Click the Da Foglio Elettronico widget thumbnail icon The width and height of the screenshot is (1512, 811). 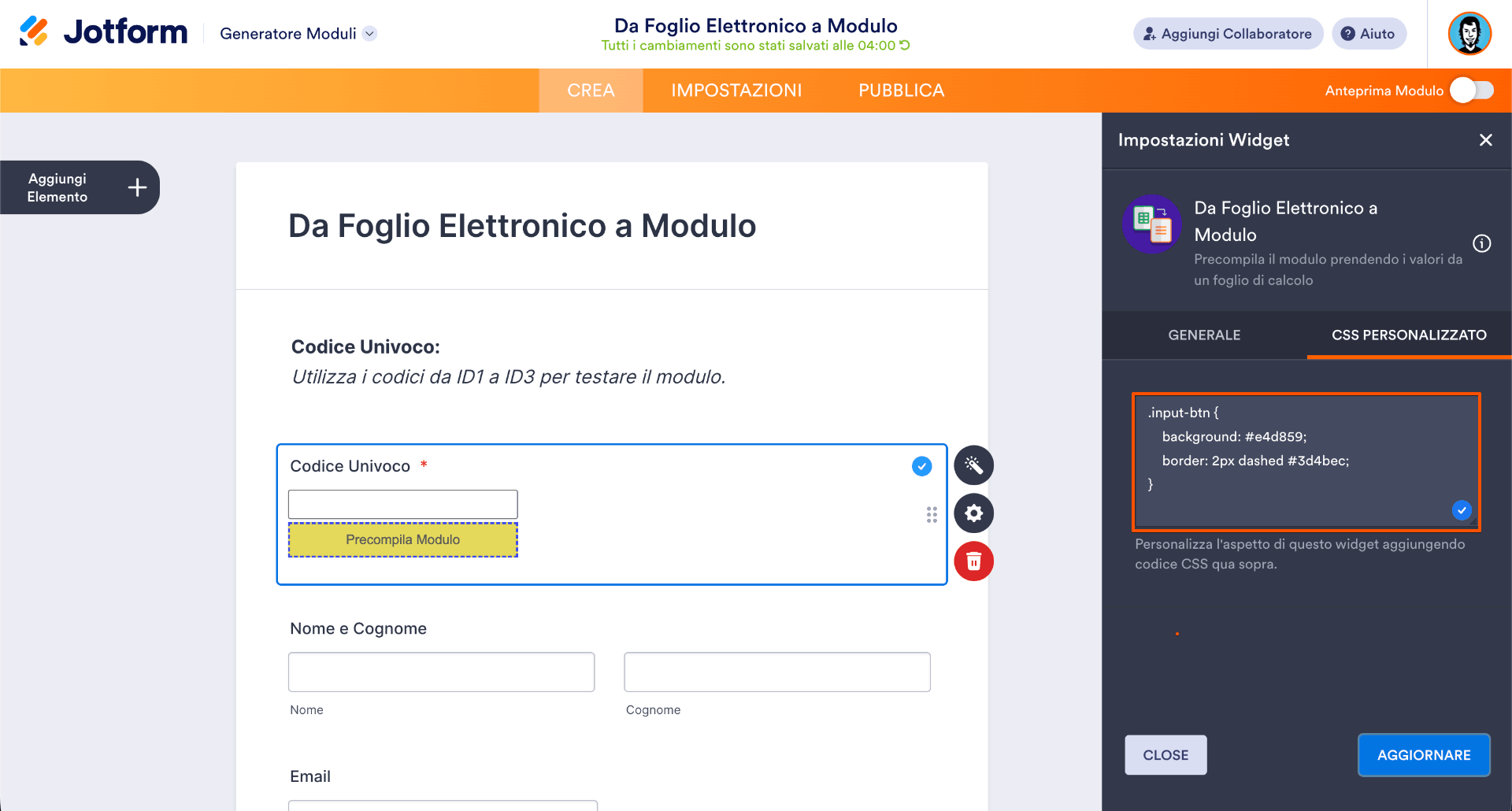pos(1152,224)
